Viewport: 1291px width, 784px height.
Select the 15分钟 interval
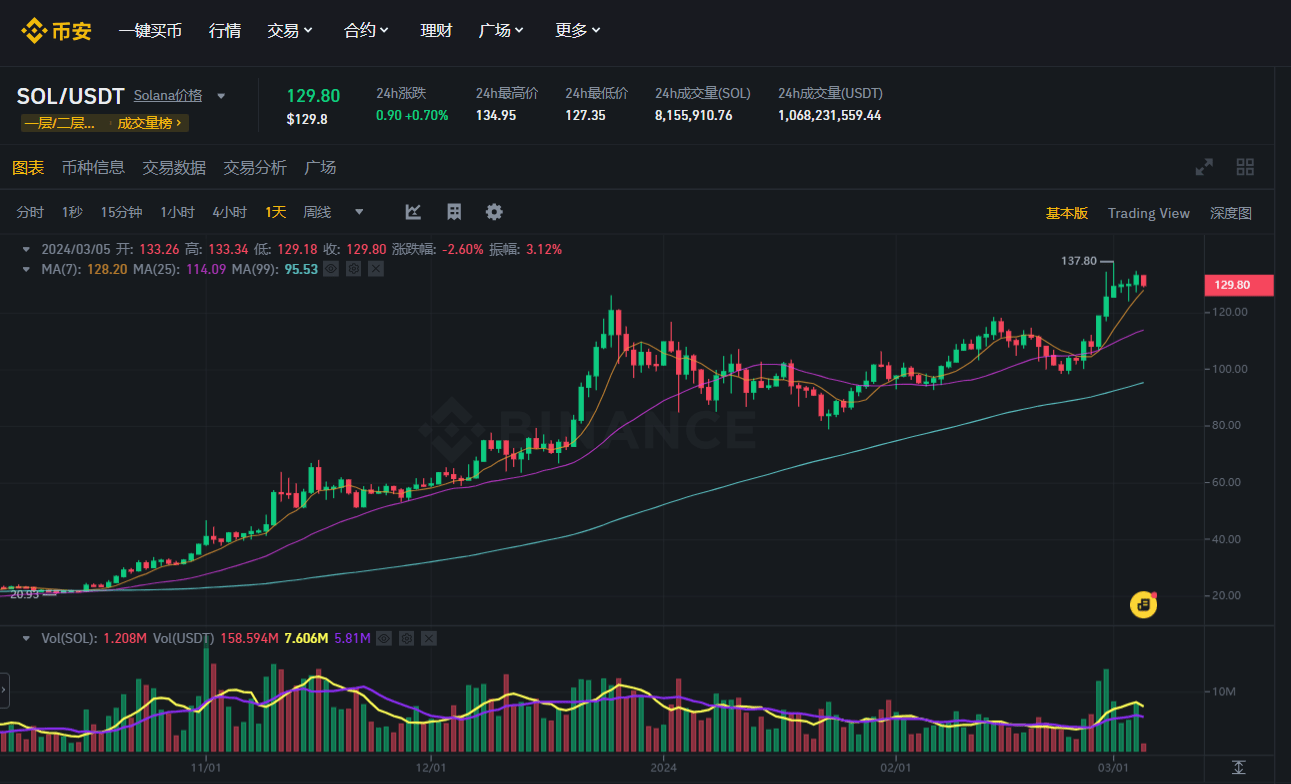(121, 212)
